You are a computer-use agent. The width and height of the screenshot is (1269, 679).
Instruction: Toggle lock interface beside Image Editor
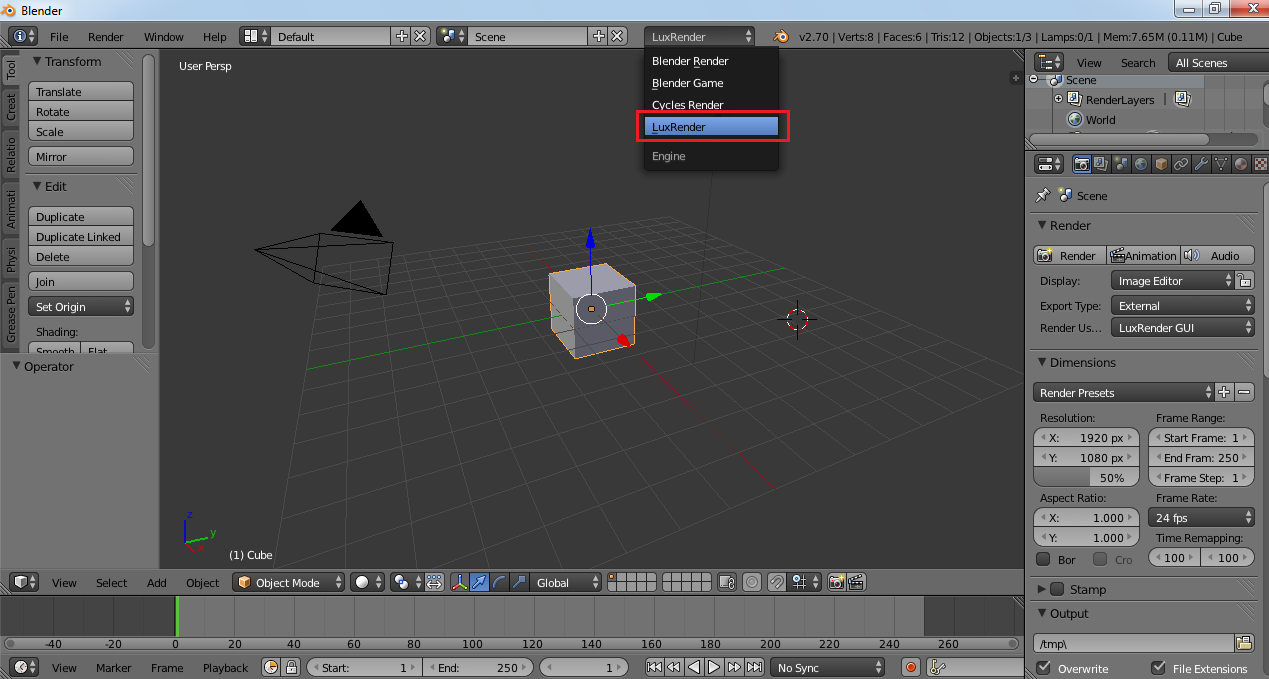point(1244,281)
